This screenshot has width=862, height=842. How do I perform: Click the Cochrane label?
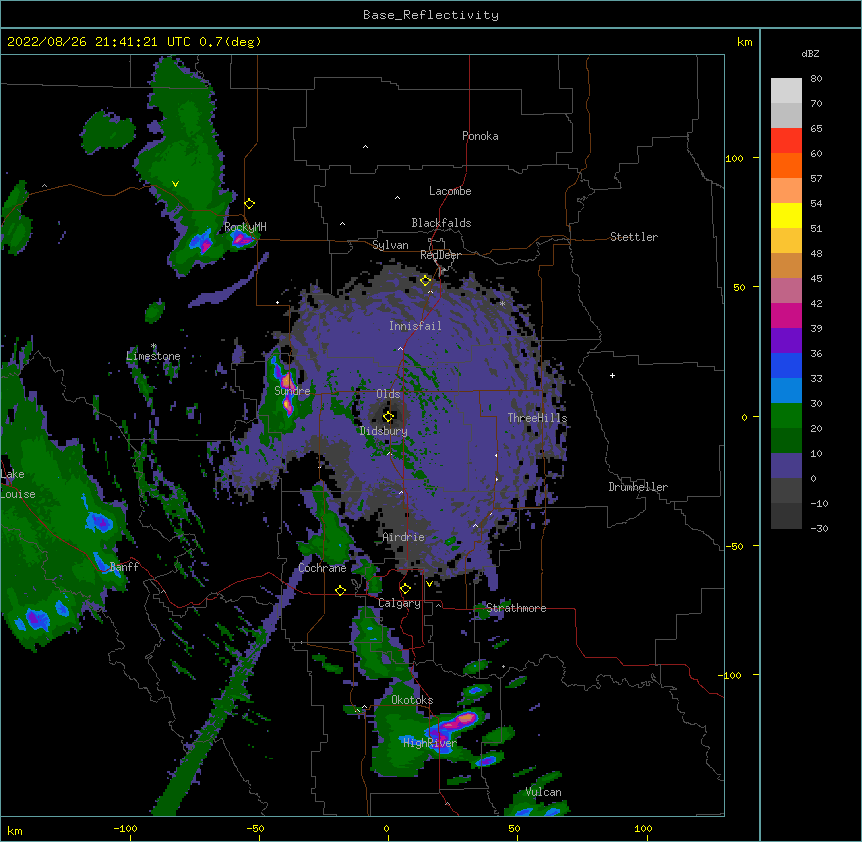click(x=322, y=568)
